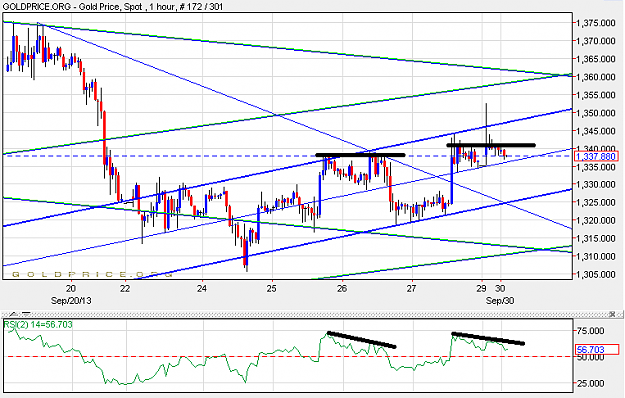
Task: Click the RSI panel move-down arrow icon
Action: (26, 314)
